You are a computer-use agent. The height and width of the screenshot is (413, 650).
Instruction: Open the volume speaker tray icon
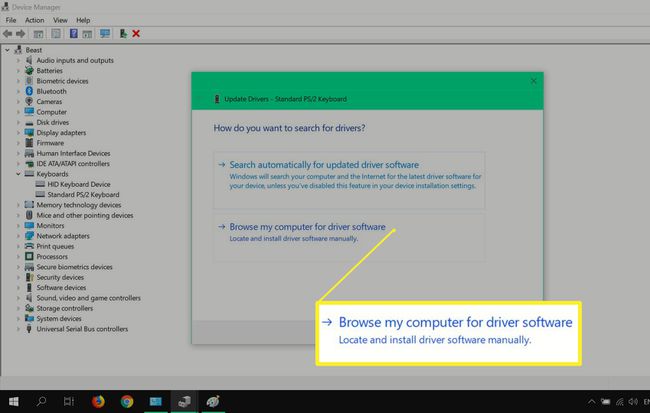[x=633, y=401]
